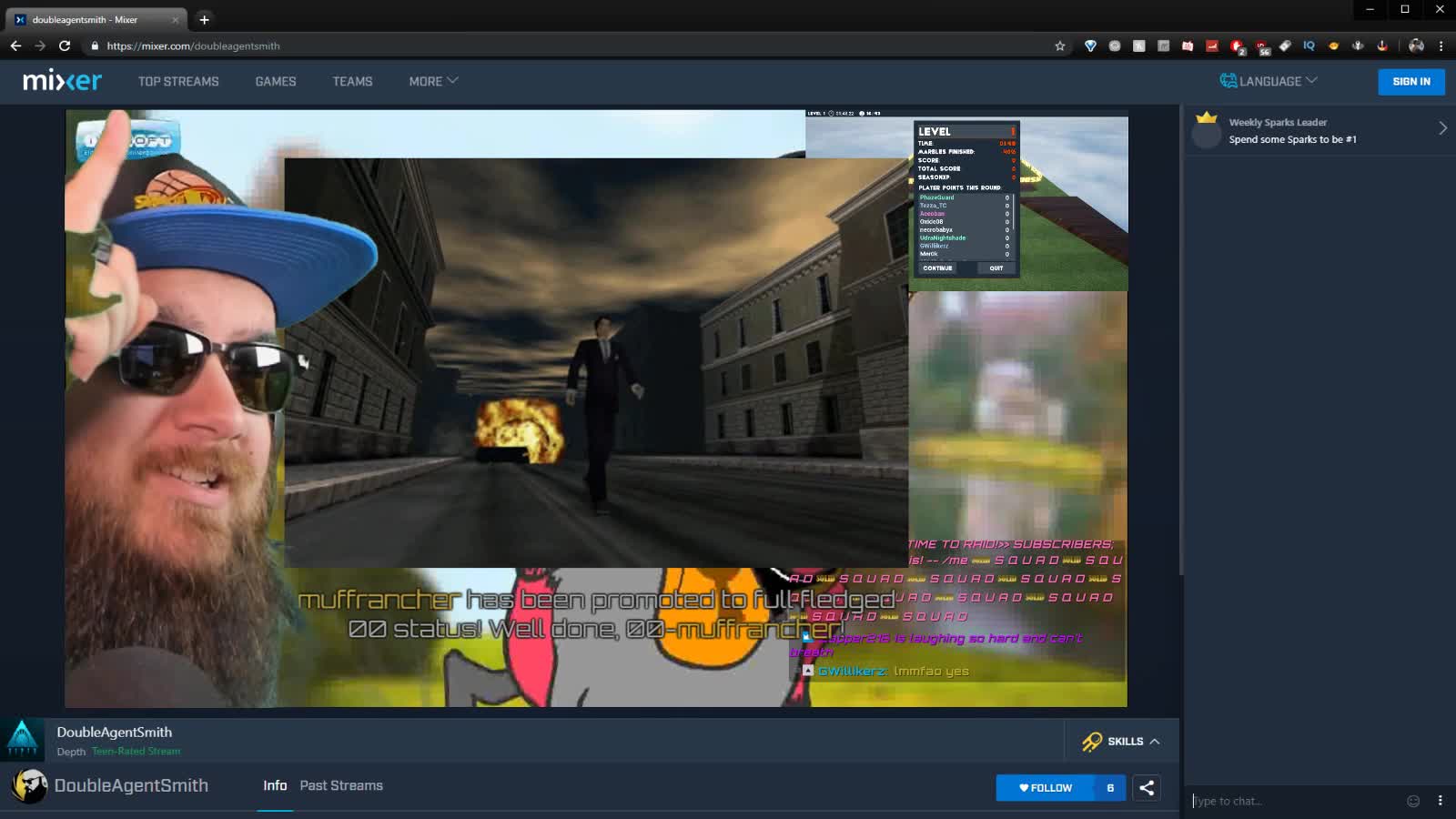Image resolution: width=1456 pixels, height=819 pixels.
Task: Switch to the Info tab
Action: (275, 785)
